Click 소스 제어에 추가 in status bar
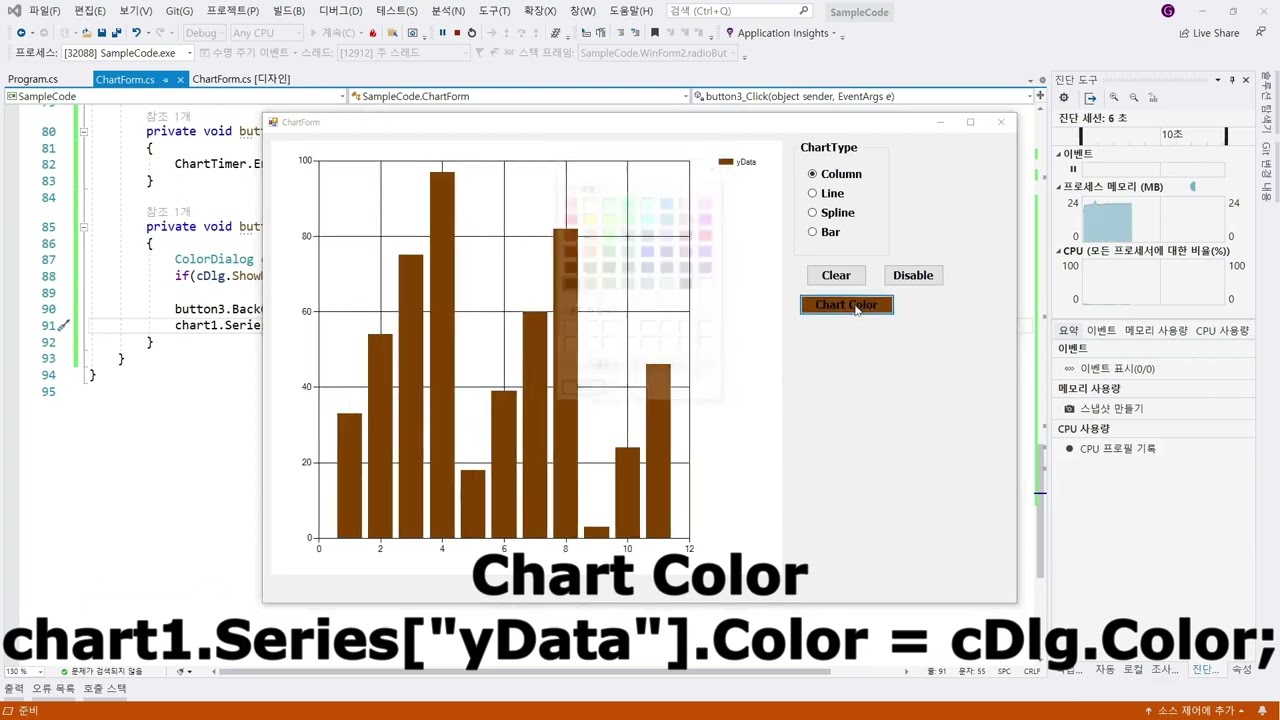The height and width of the screenshot is (720, 1280). click(x=1195, y=711)
